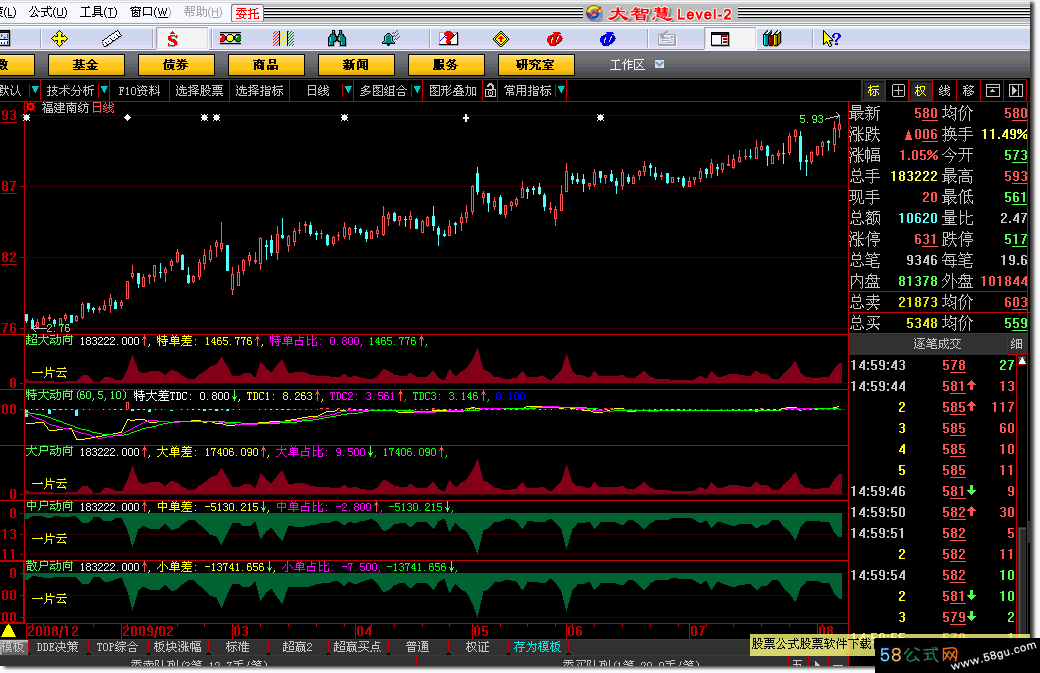Switch to the 普通 tab
The image size is (1040, 673).
pos(417,646)
